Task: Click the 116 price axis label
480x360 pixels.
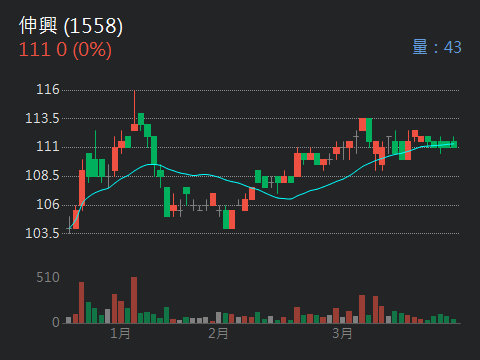Action: (x=48, y=89)
